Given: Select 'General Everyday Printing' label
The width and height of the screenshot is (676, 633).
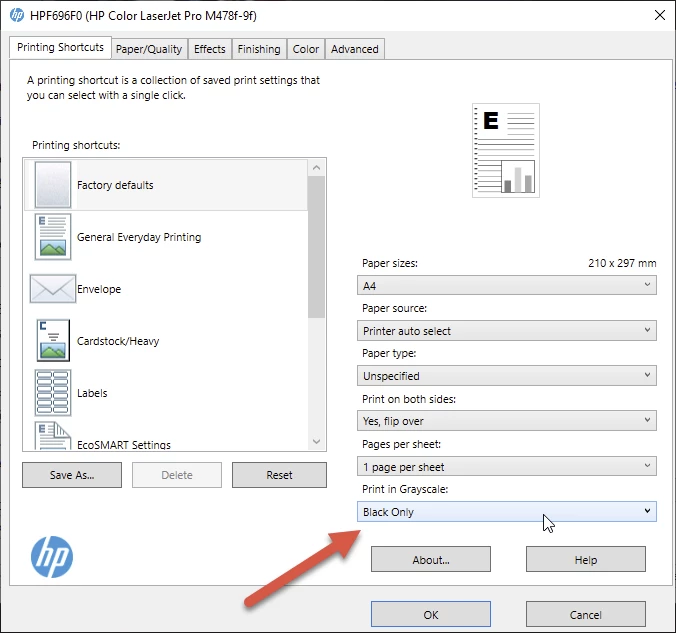Looking at the screenshot, I should (x=139, y=237).
